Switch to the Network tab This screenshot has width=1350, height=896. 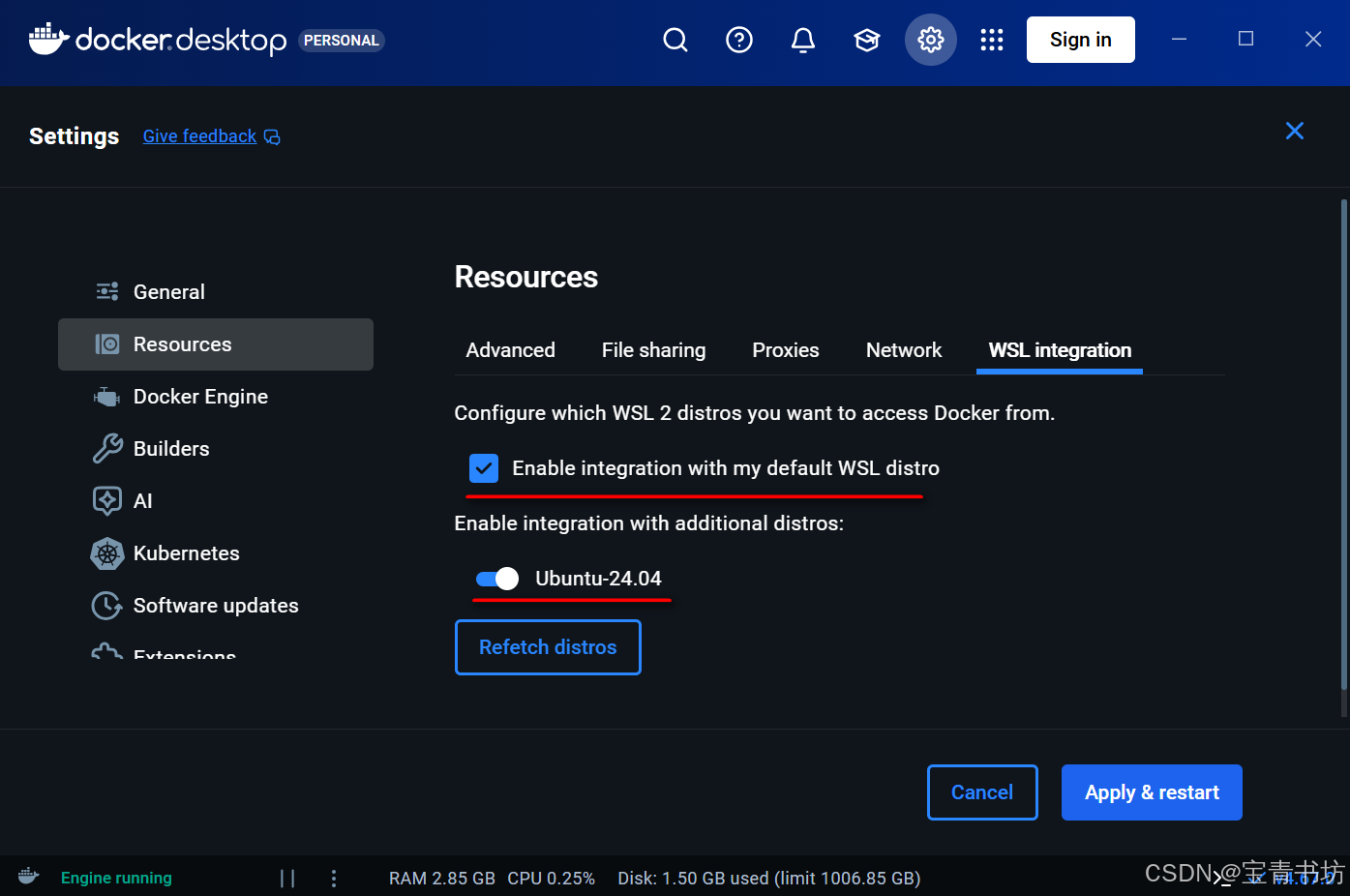(x=904, y=350)
